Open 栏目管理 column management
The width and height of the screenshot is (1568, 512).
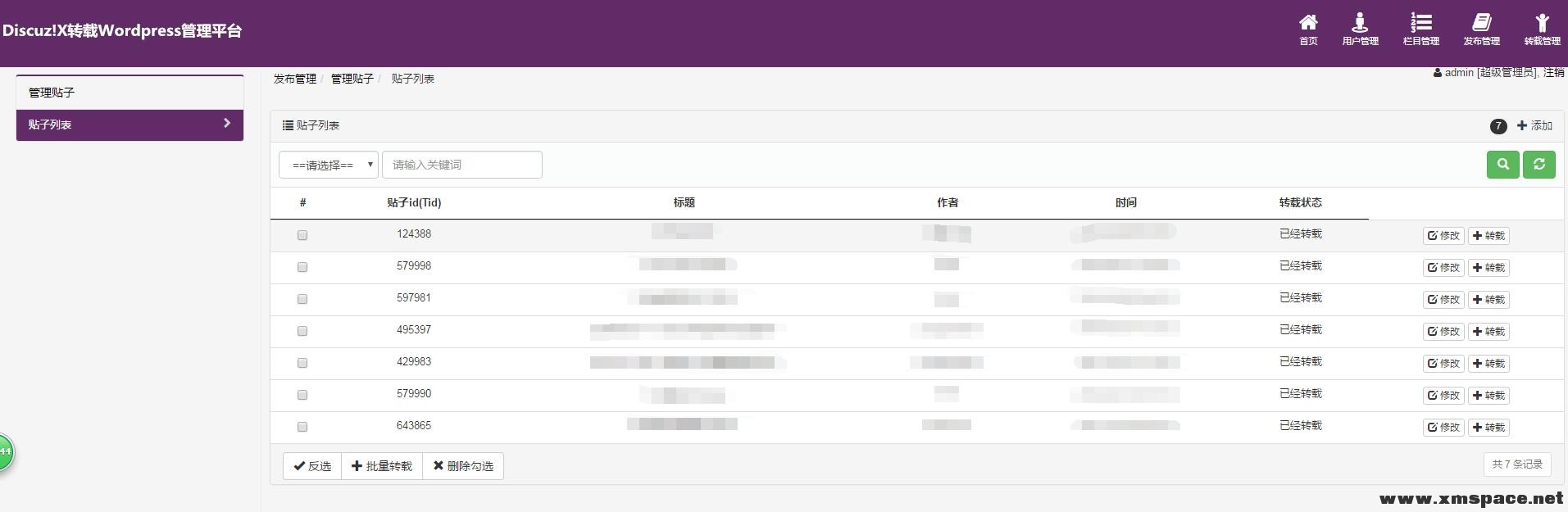coord(1420,30)
